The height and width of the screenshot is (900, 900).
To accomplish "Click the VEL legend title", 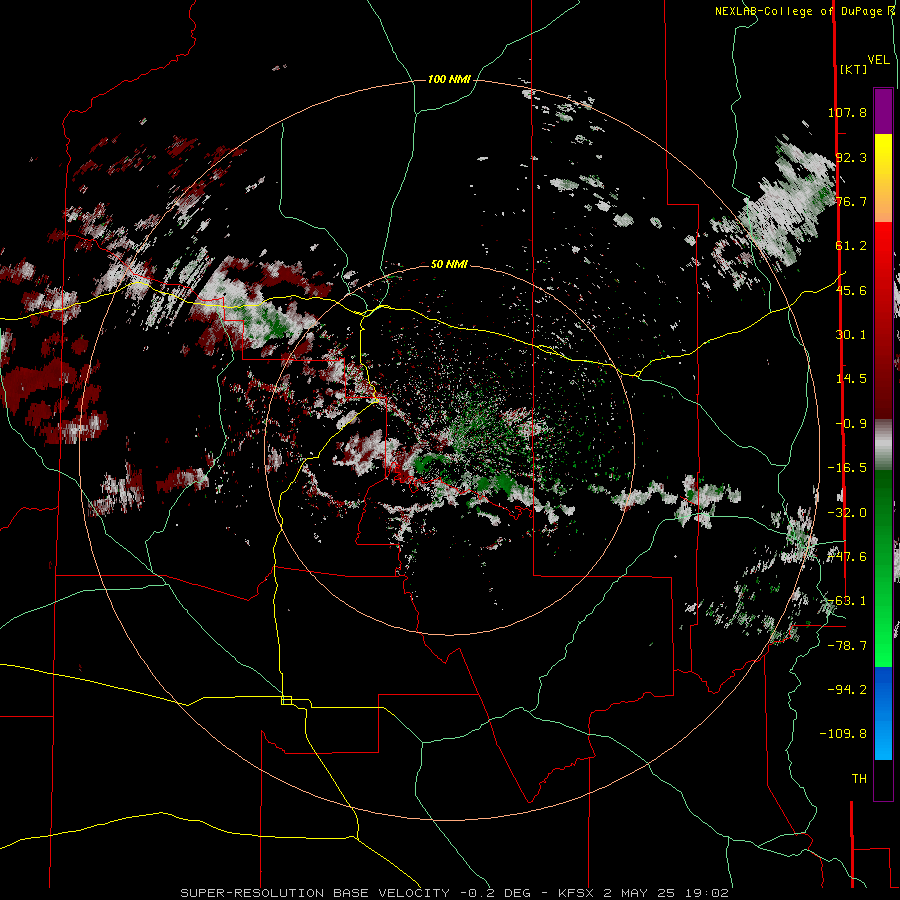I will tap(878, 60).
